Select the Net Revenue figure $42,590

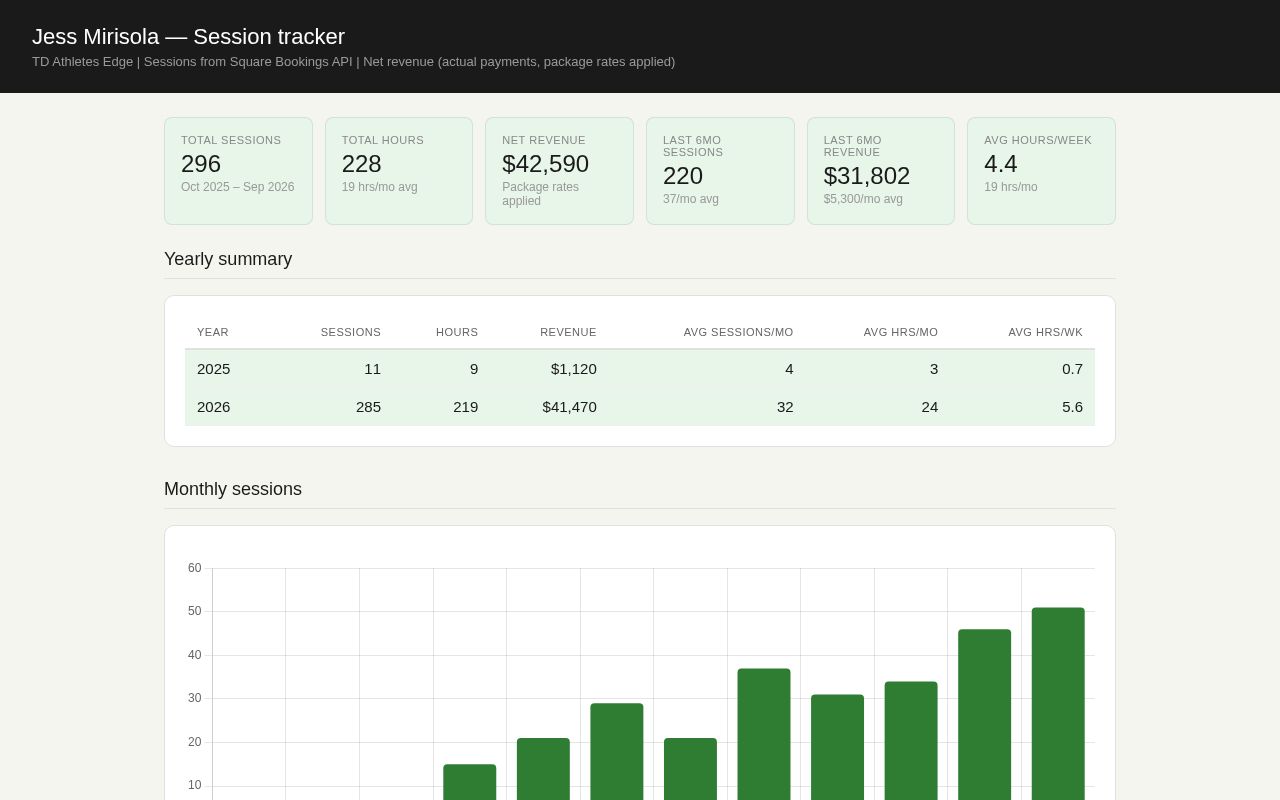click(x=545, y=164)
